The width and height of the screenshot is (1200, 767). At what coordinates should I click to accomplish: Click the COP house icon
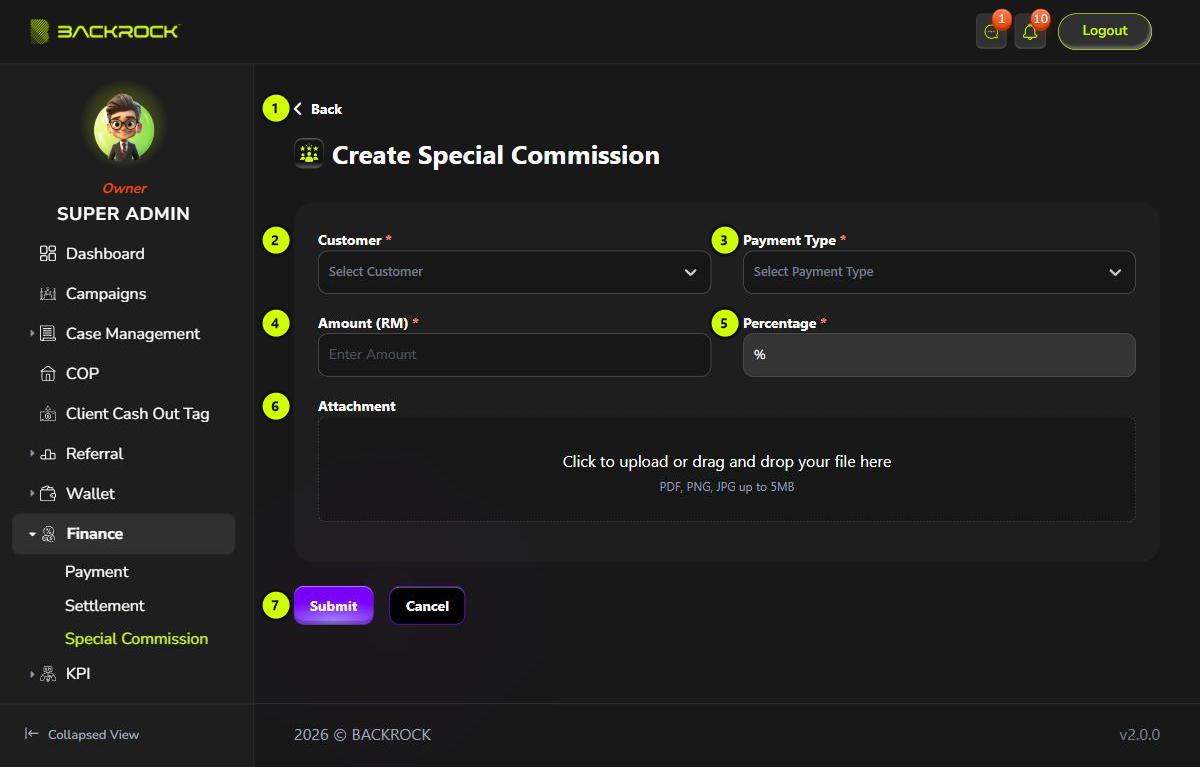(x=48, y=374)
